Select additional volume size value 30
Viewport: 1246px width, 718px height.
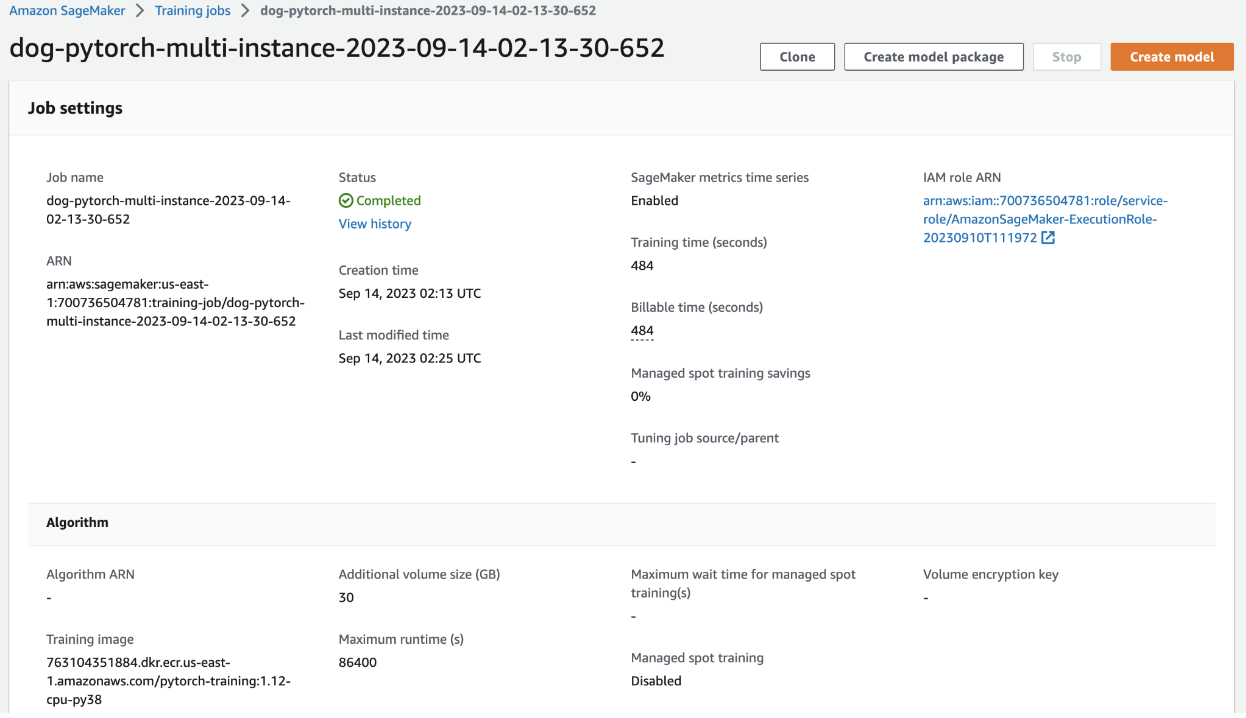(x=346, y=598)
